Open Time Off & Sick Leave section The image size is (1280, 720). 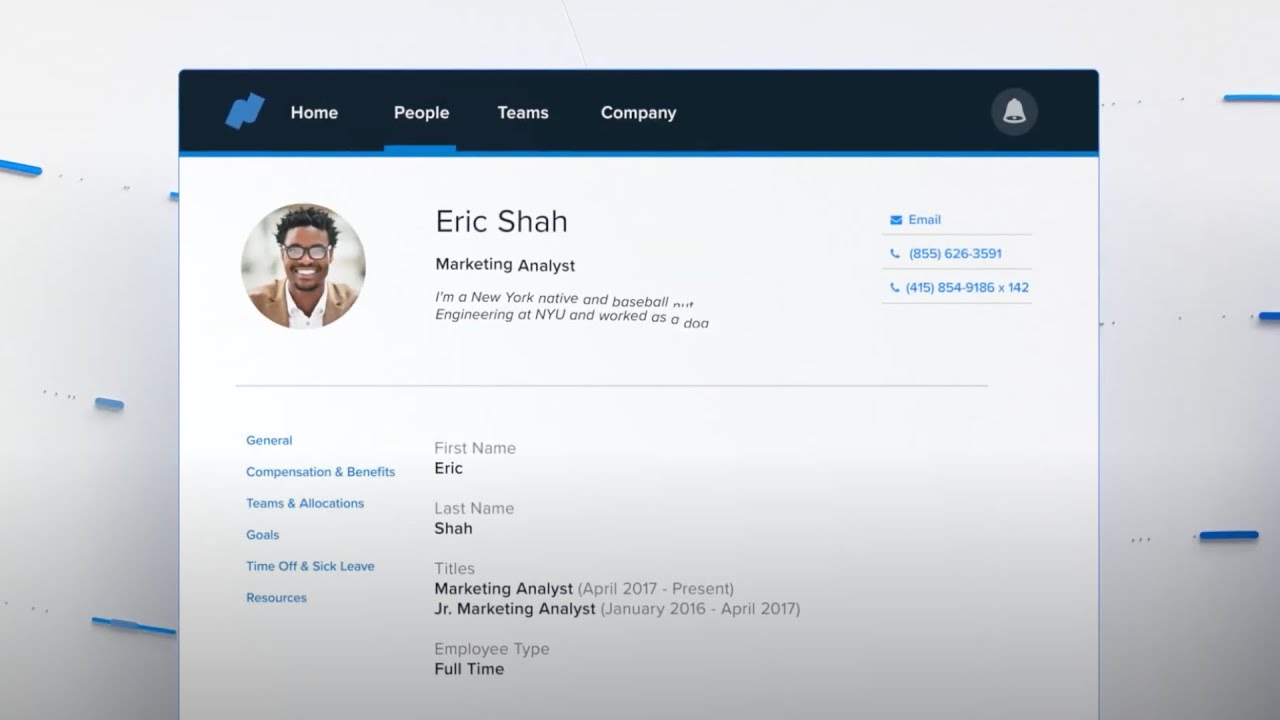[x=310, y=566]
